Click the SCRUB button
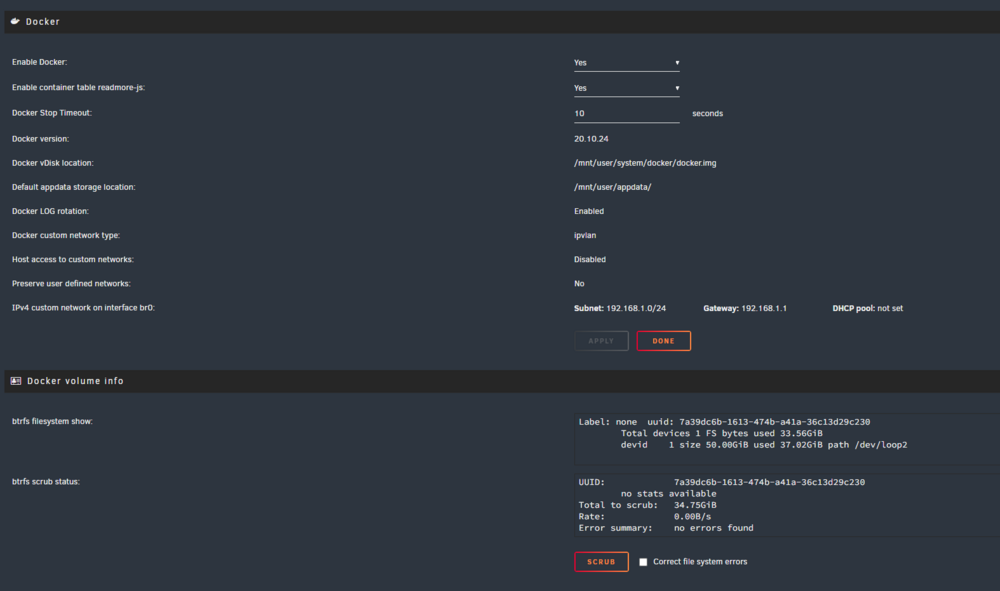Image resolution: width=1000 pixels, height=591 pixels. (601, 562)
